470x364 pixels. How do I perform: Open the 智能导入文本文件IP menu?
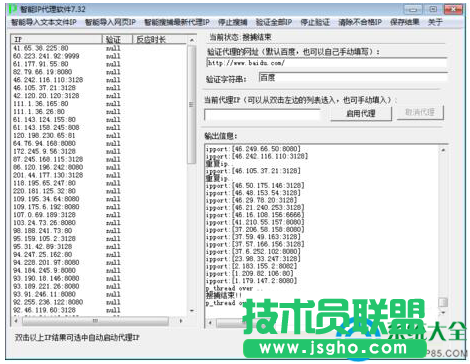(x=44, y=22)
